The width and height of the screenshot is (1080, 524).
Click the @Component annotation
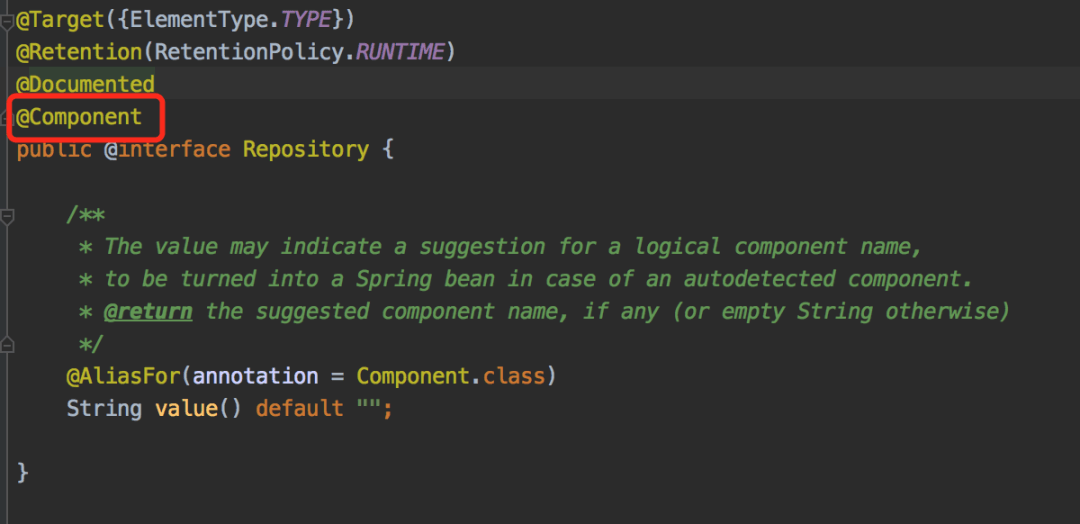point(80,117)
